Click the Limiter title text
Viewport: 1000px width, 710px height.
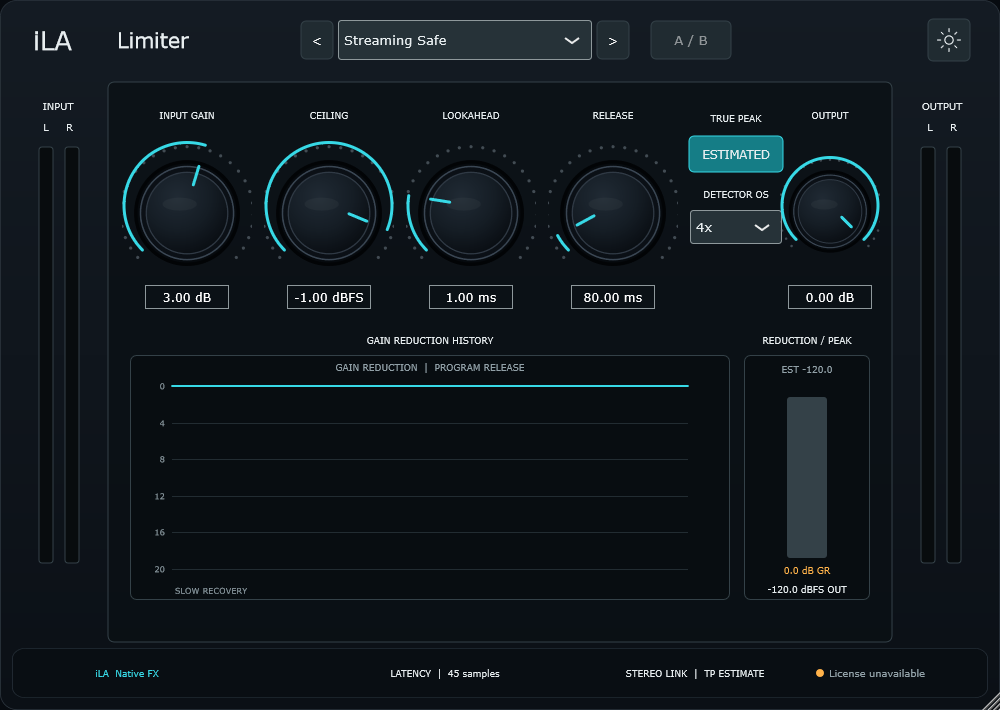[153, 41]
